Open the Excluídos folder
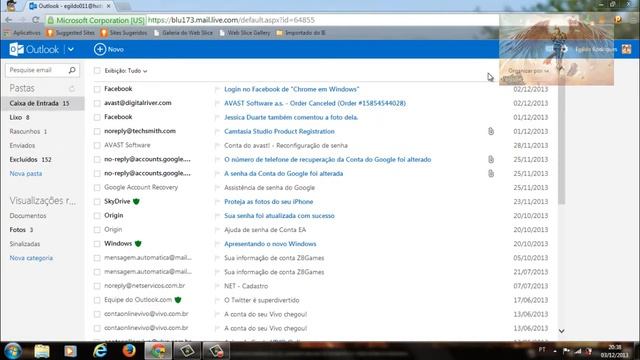Screen dimensions: 640x360 click(x=30, y=160)
